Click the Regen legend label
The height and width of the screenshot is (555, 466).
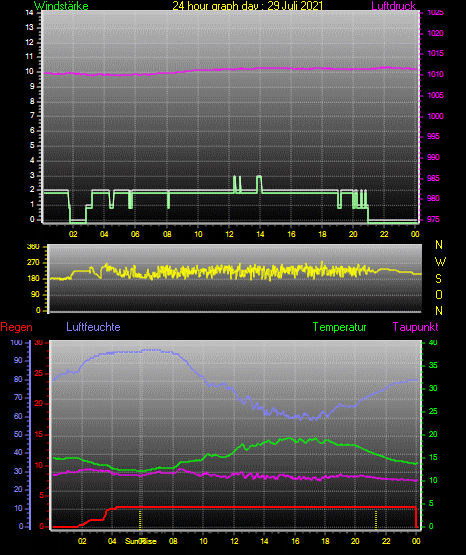(x=17, y=327)
